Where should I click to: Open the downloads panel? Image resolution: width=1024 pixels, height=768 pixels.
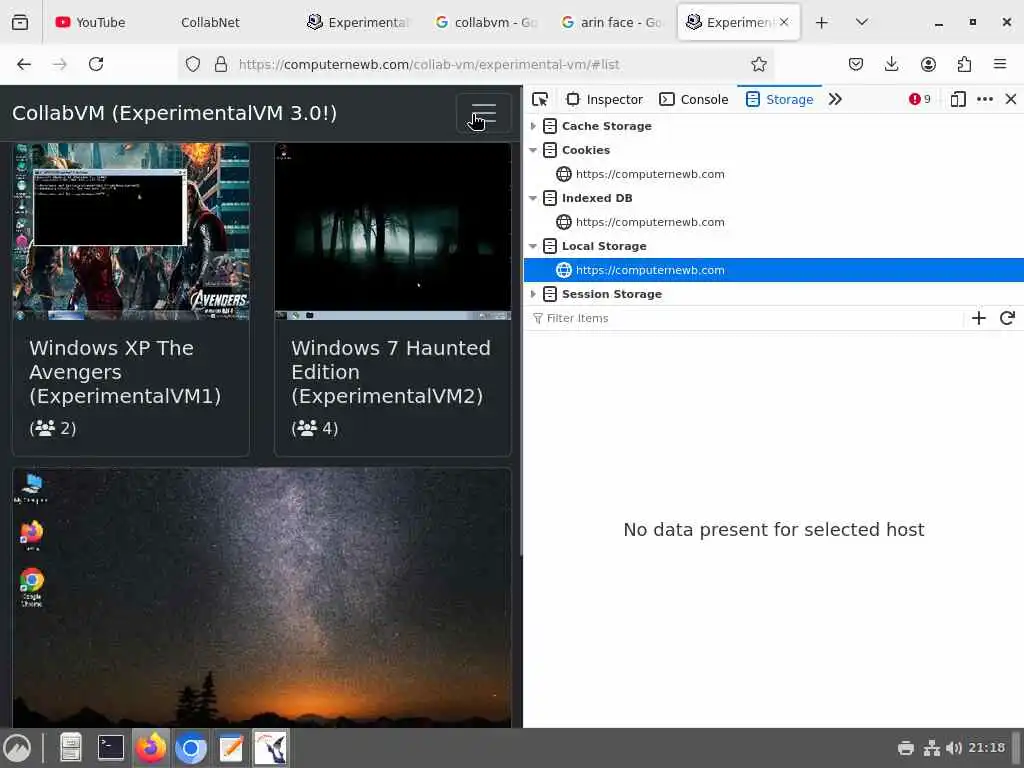click(x=891, y=64)
